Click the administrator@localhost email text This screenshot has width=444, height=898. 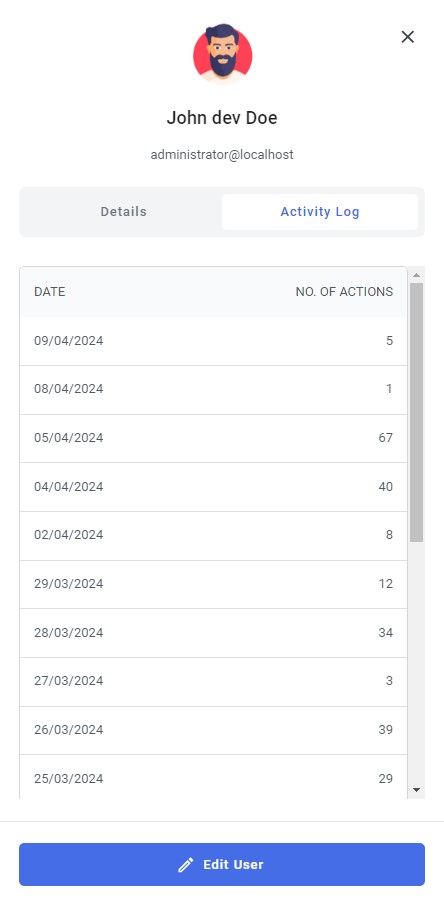click(x=222, y=155)
